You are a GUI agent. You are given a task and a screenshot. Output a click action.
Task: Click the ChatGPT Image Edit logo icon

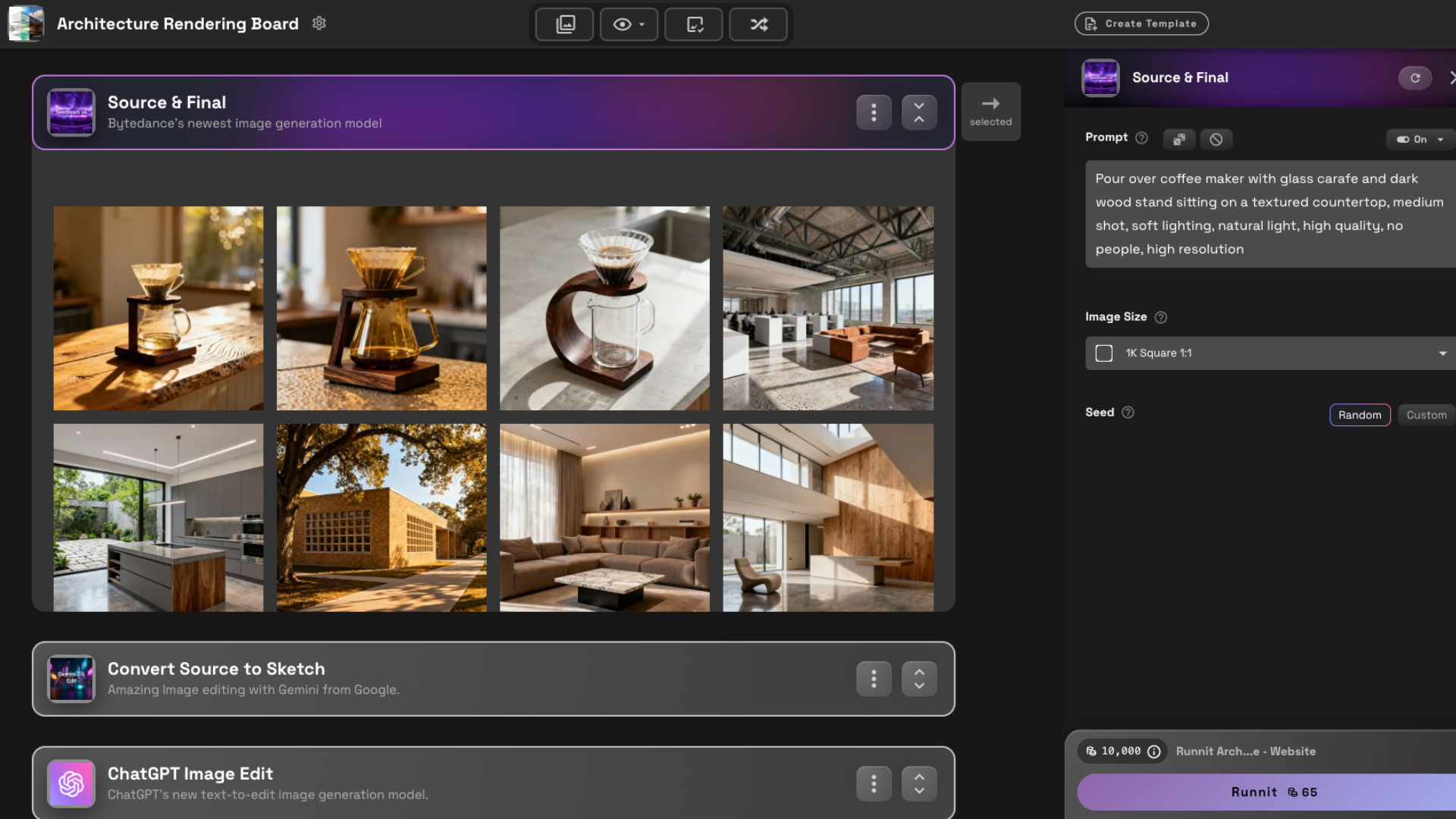(x=71, y=783)
